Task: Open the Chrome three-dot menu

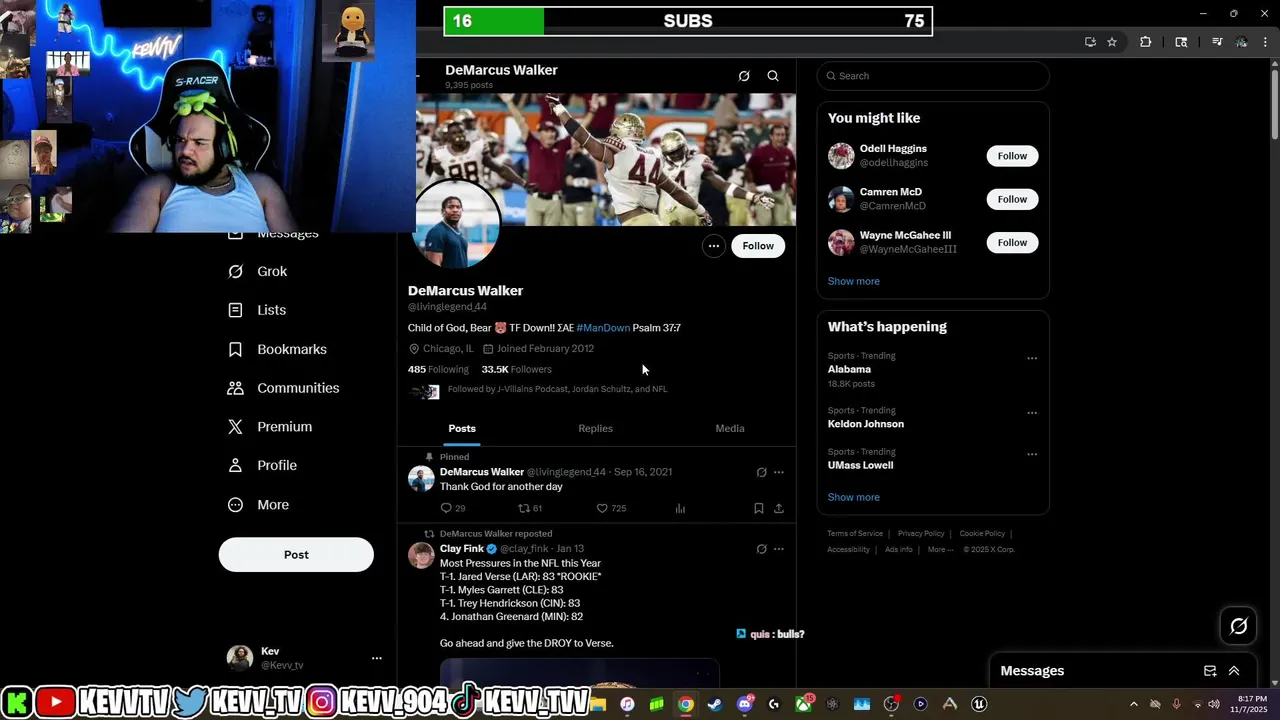Action: click(x=1266, y=42)
